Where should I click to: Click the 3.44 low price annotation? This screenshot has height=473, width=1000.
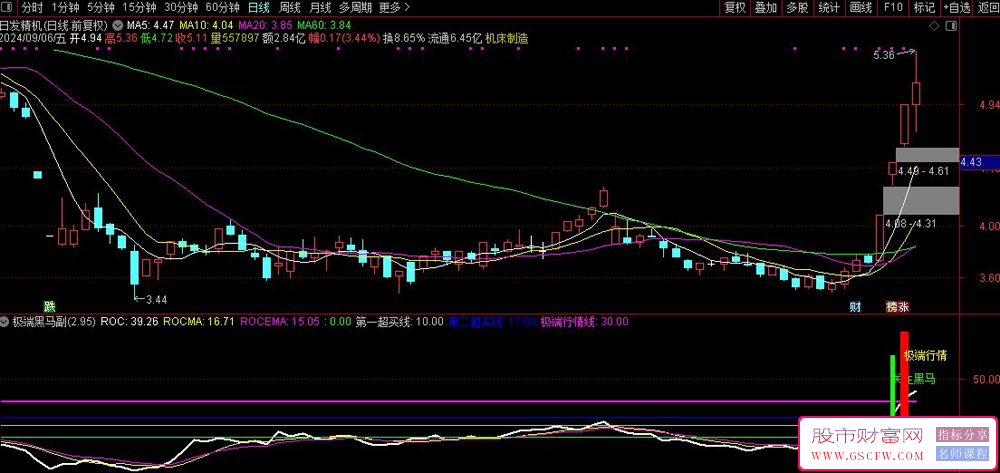[x=156, y=299]
